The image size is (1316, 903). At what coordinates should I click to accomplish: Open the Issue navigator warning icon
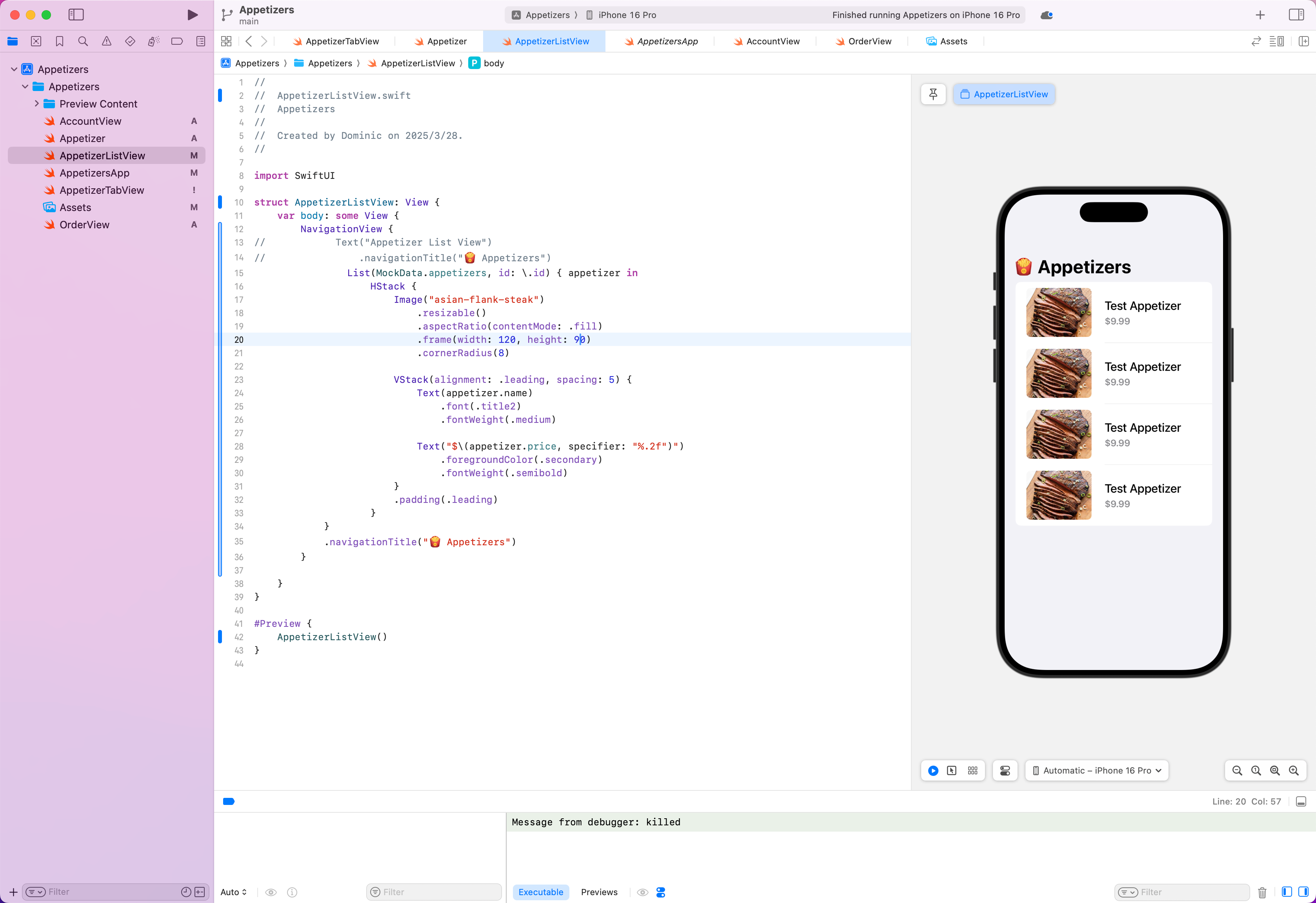point(106,41)
